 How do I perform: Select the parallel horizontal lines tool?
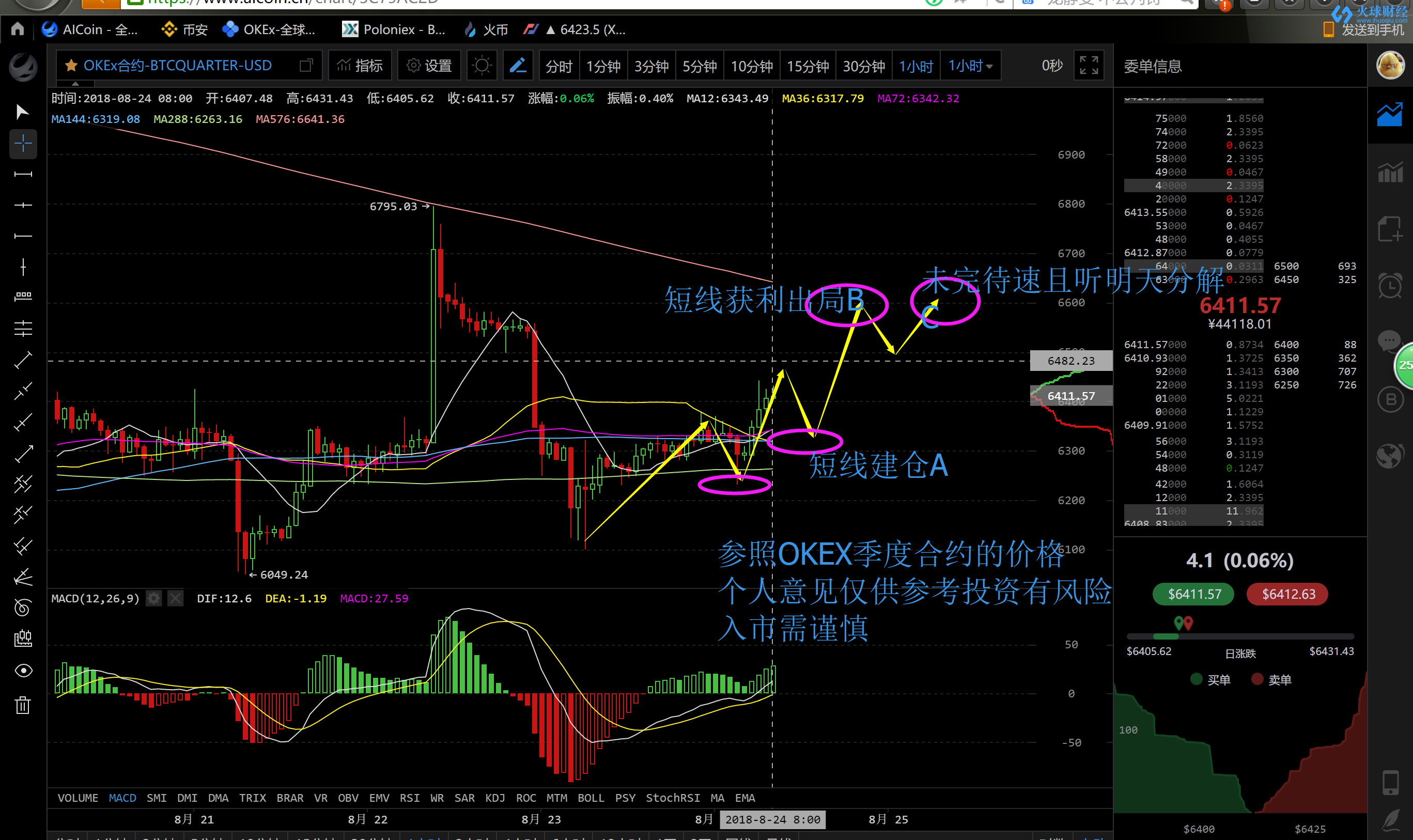pyautogui.click(x=23, y=328)
